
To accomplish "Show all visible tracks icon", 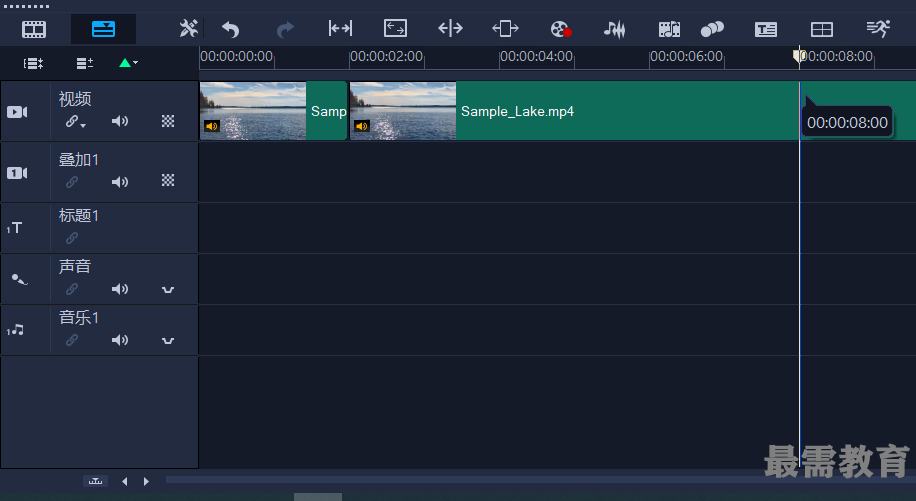I will (33, 63).
